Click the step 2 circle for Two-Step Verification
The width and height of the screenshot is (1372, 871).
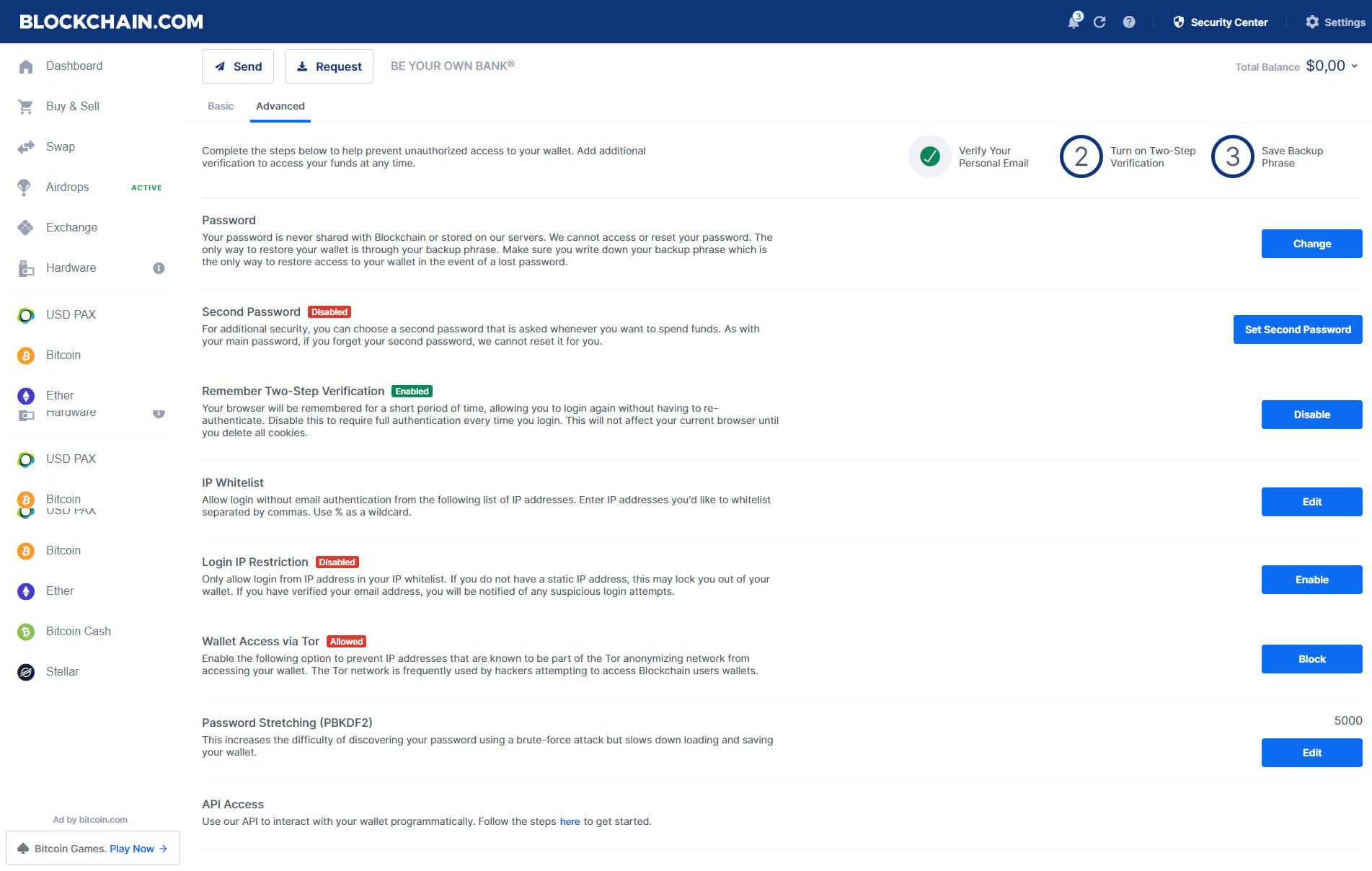[1081, 156]
